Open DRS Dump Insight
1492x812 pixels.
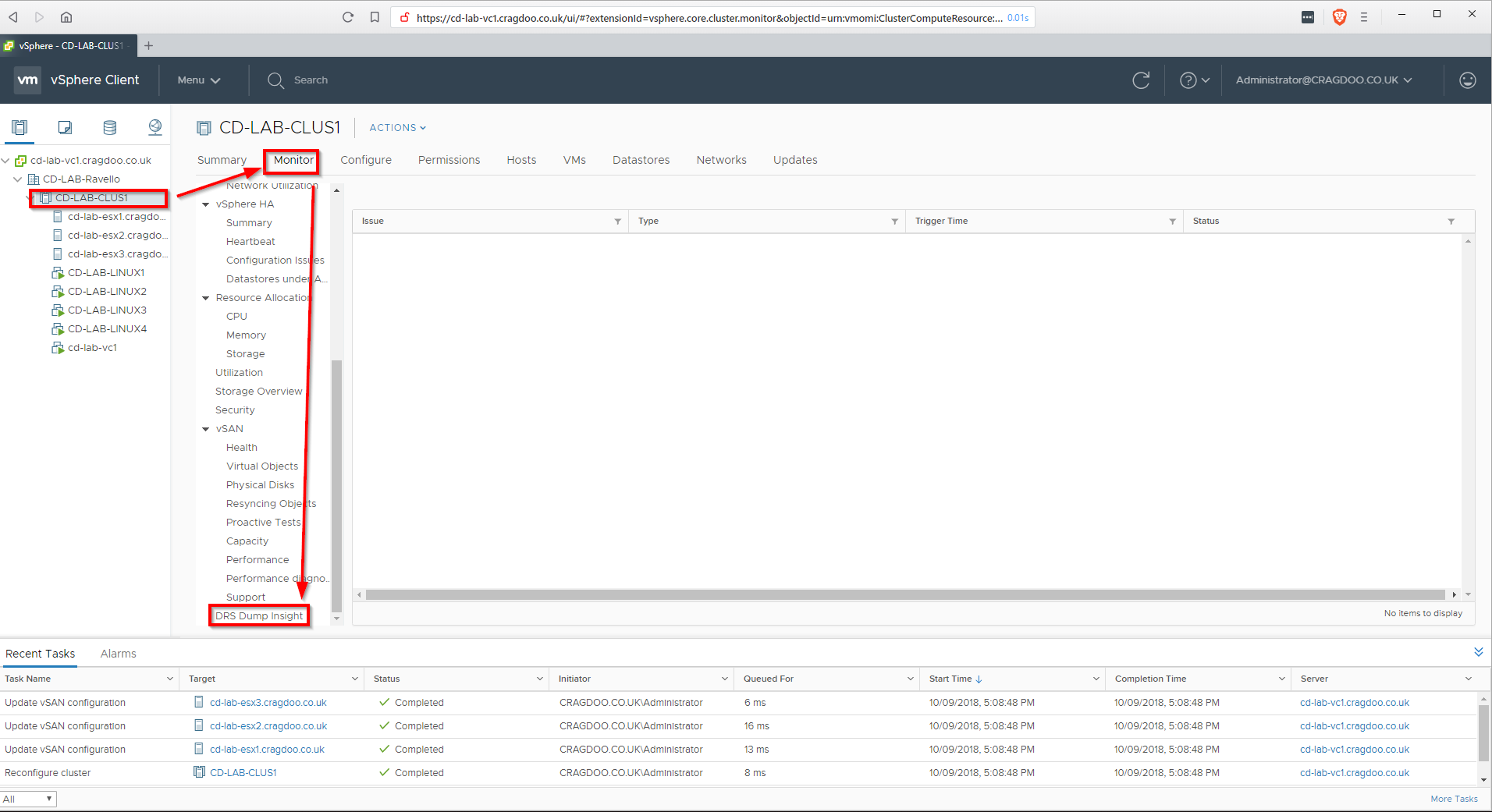[x=259, y=616]
